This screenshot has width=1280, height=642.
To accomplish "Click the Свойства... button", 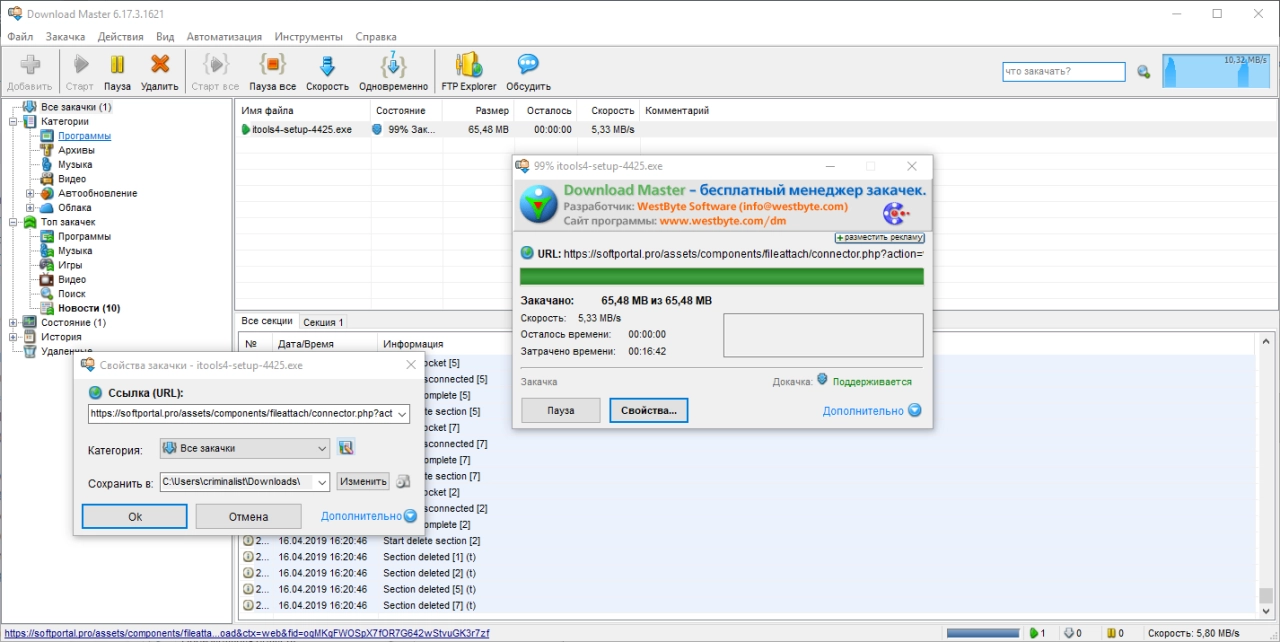I will (x=649, y=410).
